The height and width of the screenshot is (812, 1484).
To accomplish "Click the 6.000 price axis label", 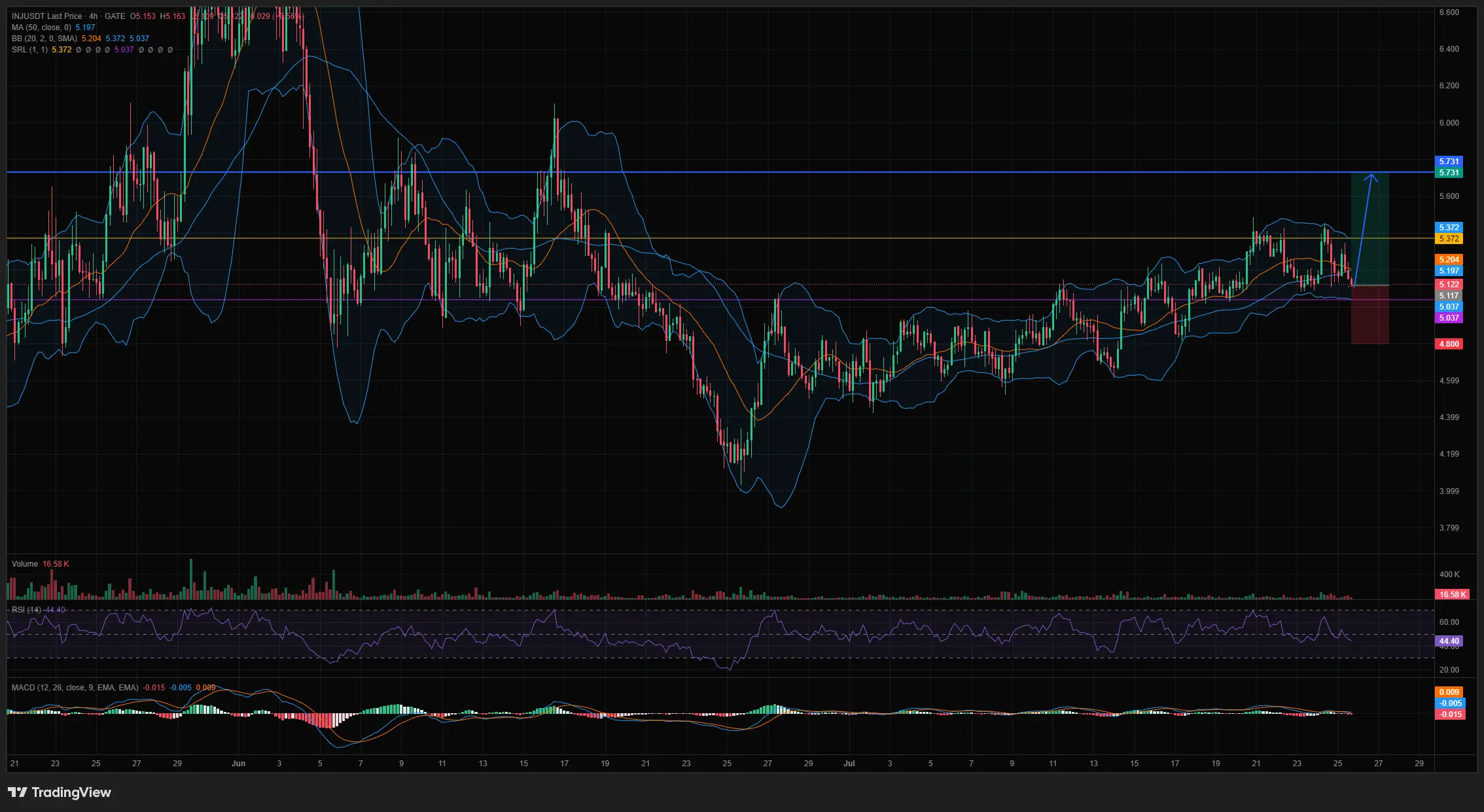I will tap(1449, 123).
